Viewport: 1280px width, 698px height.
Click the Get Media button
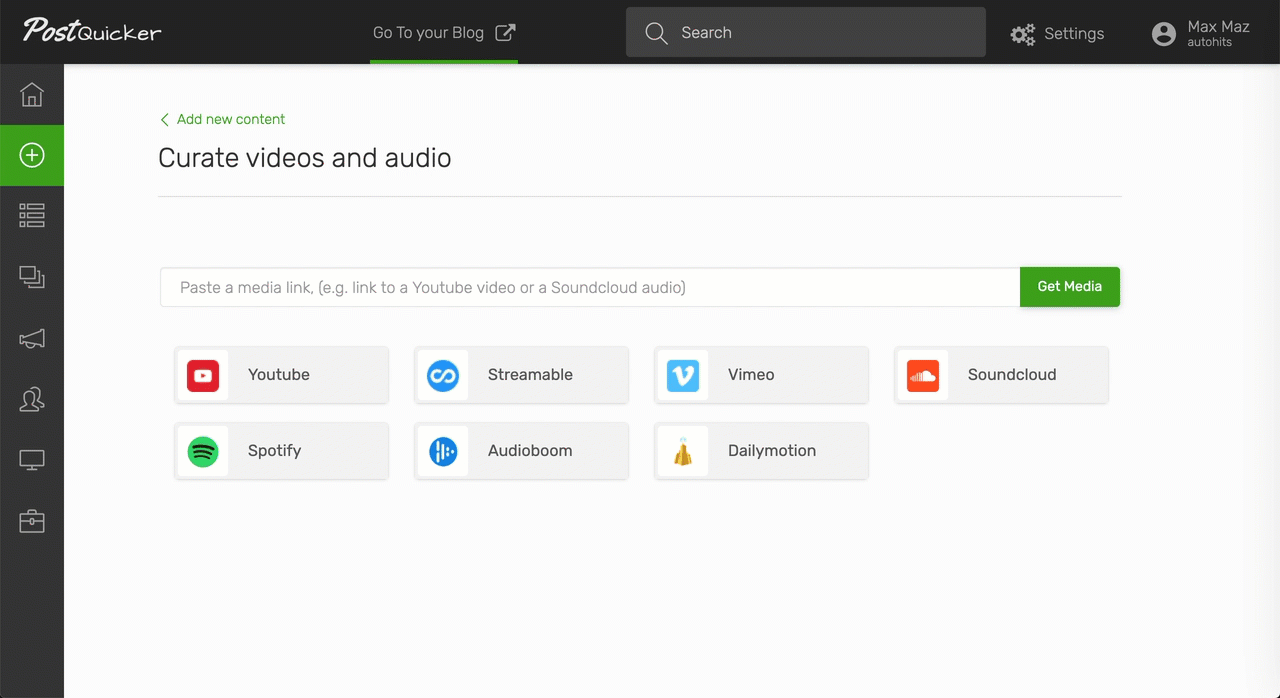point(1070,287)
